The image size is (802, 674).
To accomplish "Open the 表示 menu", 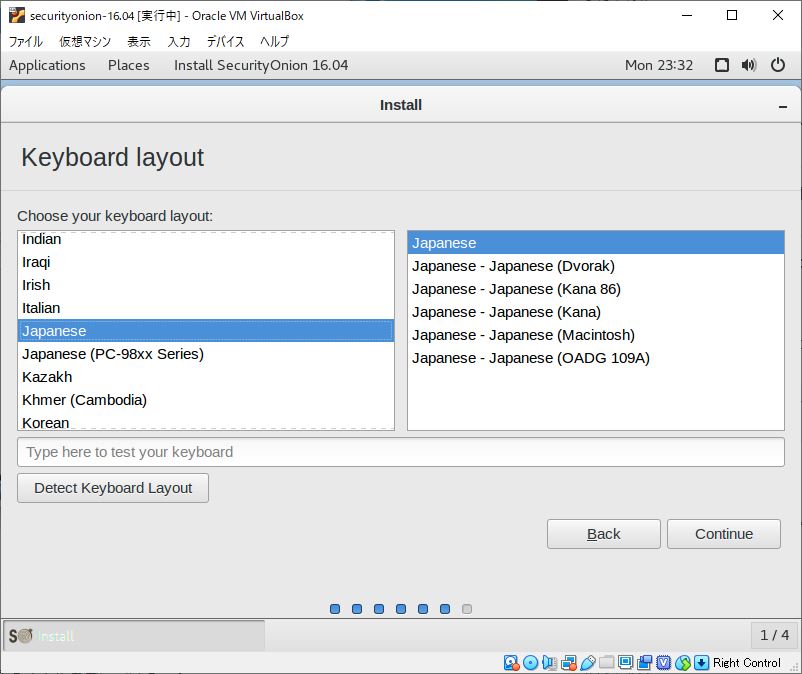I will point(139,41).
